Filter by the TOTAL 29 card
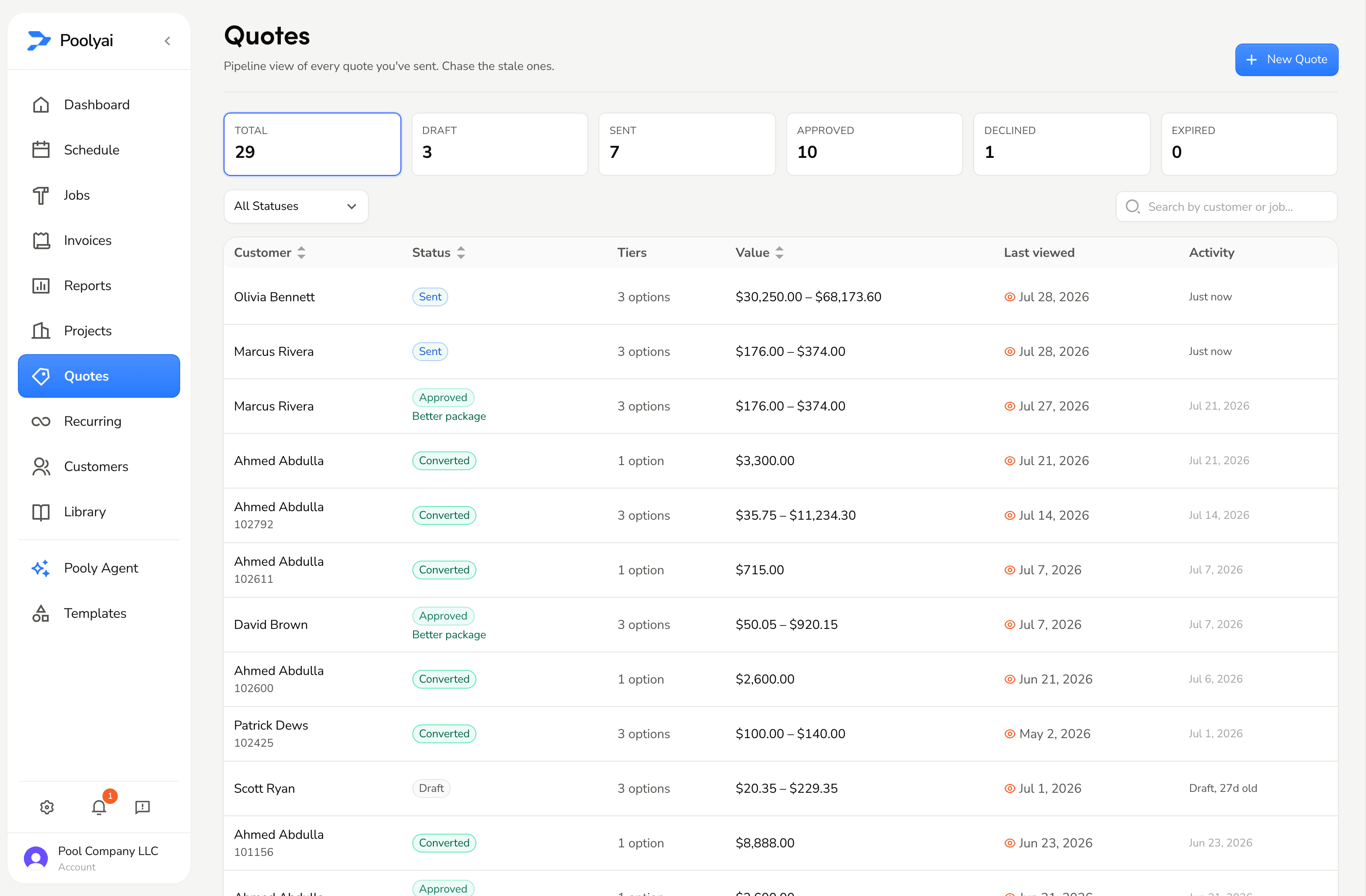This screenshot has width=1366, height=896. pos(312,144)
